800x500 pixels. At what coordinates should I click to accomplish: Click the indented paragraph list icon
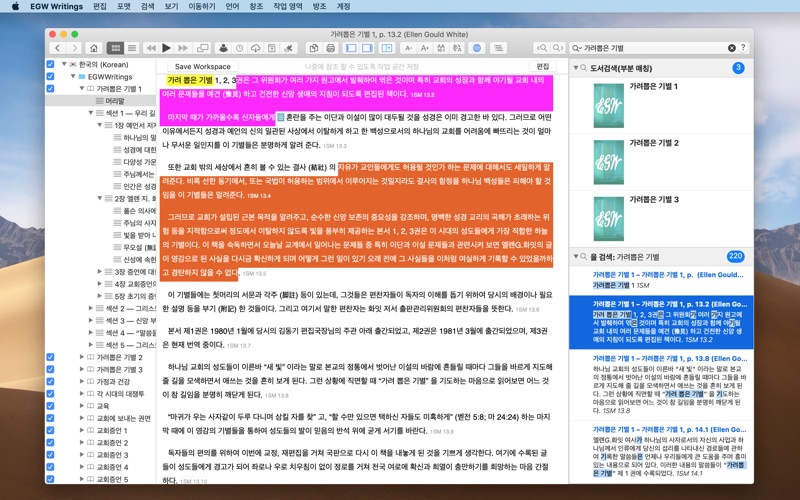498,48
